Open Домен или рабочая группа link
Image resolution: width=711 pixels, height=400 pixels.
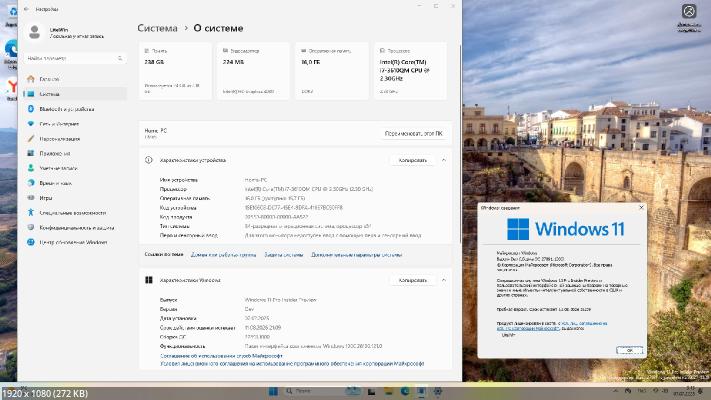(223, 255)
